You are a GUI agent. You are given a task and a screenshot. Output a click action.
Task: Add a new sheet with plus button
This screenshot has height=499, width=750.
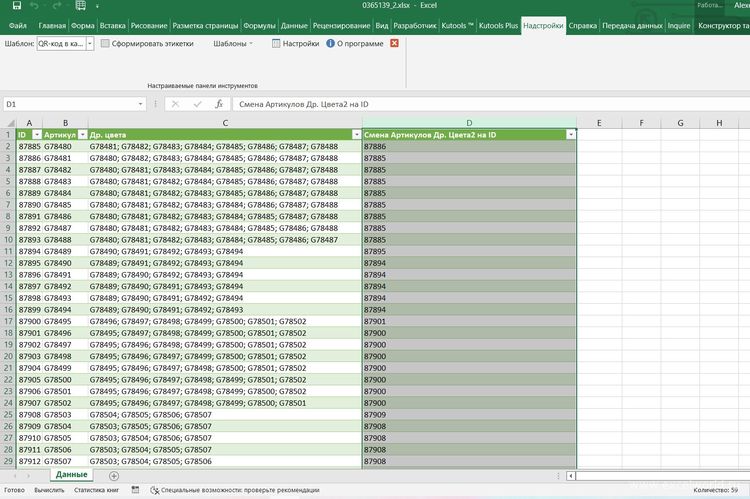114,476
